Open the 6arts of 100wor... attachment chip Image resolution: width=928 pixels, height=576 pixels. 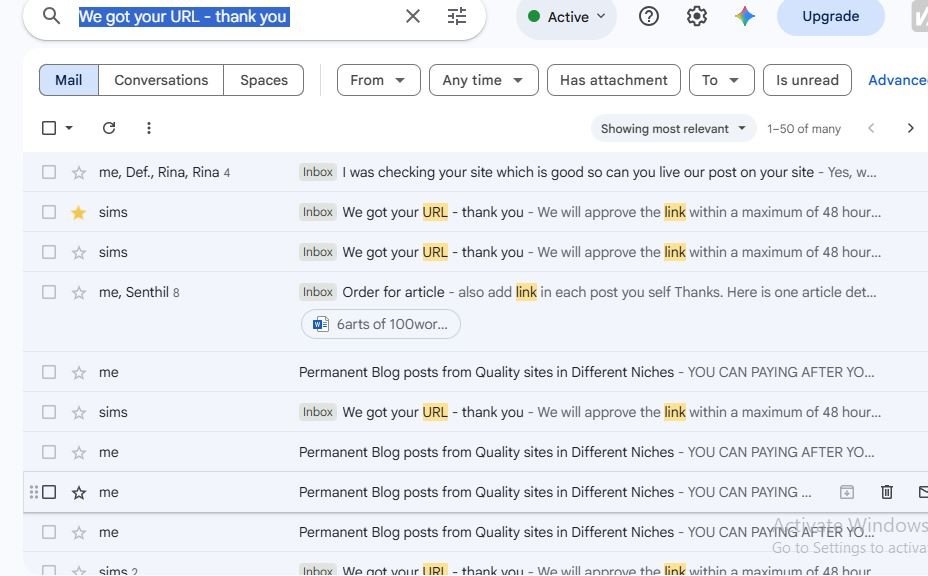point(381,324)
